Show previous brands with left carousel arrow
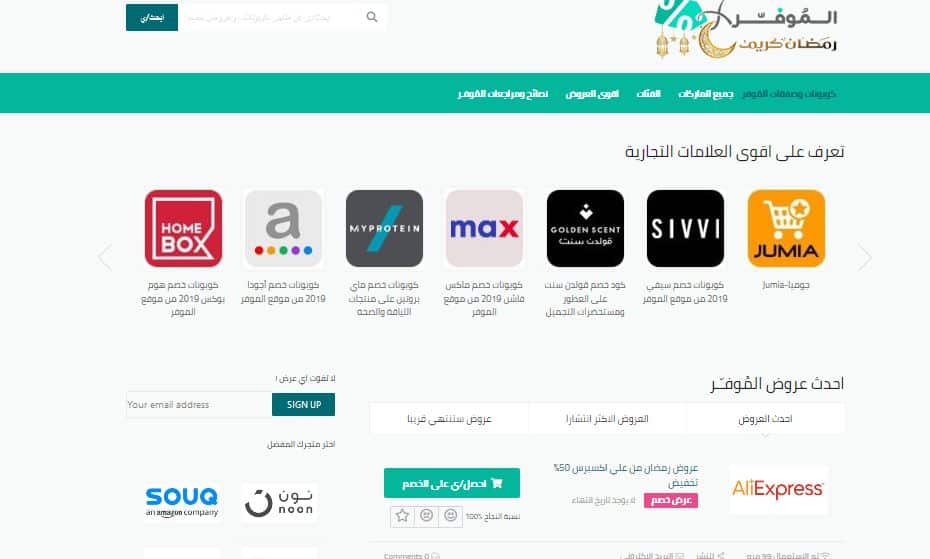Image resolution: width=930 pixels, height=559 pixels. [x=105, y=258]
